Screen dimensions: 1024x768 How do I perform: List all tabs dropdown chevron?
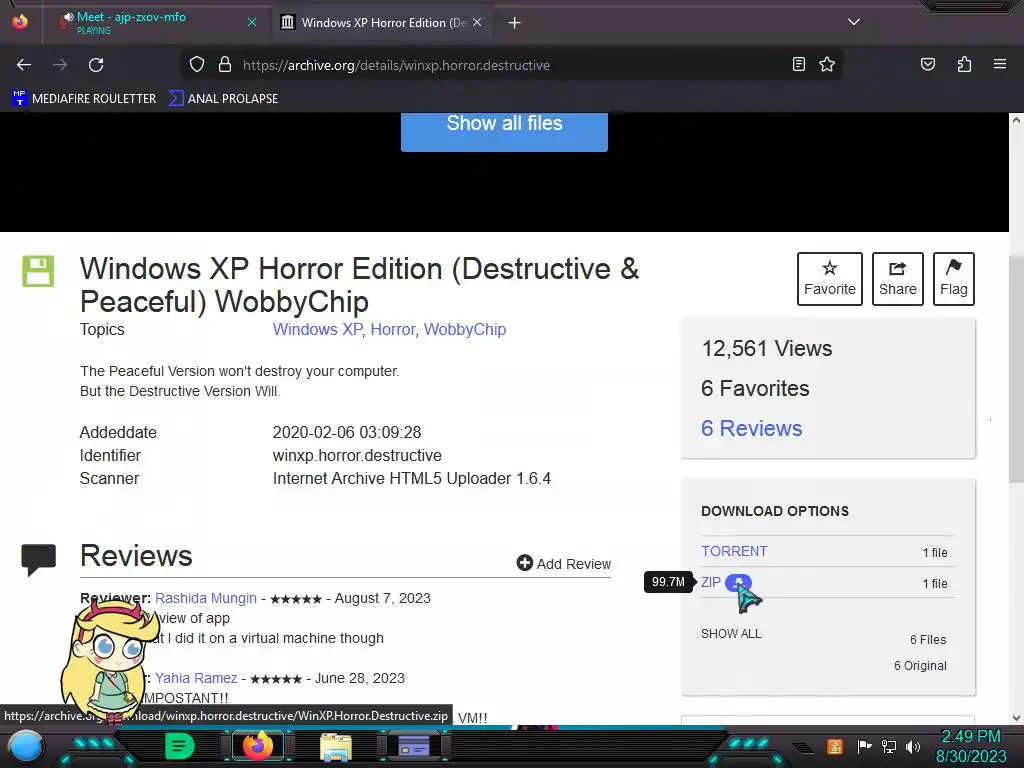854,22
